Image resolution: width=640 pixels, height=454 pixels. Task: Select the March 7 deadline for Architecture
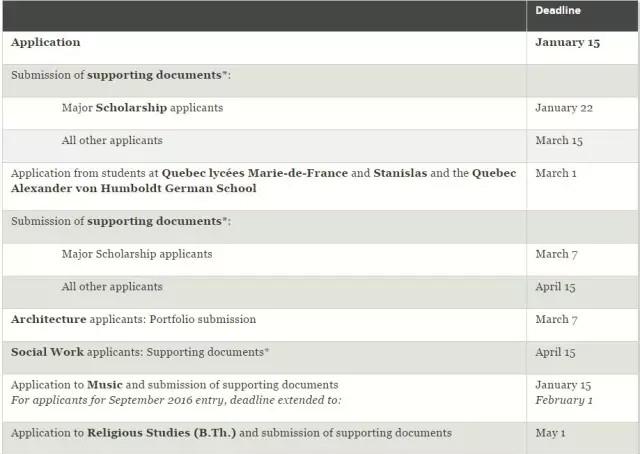(556, 320)
